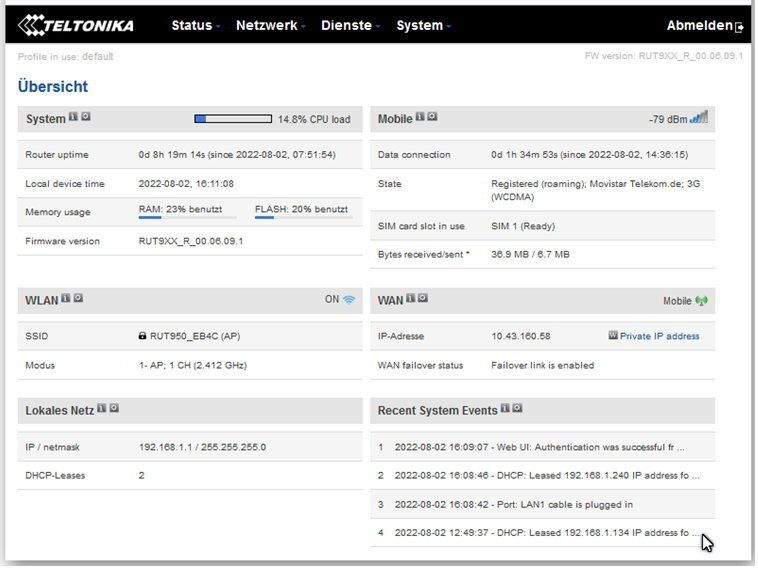The image size is (758, 569).
Task: Click the Lokales Netz settings icon
Action: point(114,408)
